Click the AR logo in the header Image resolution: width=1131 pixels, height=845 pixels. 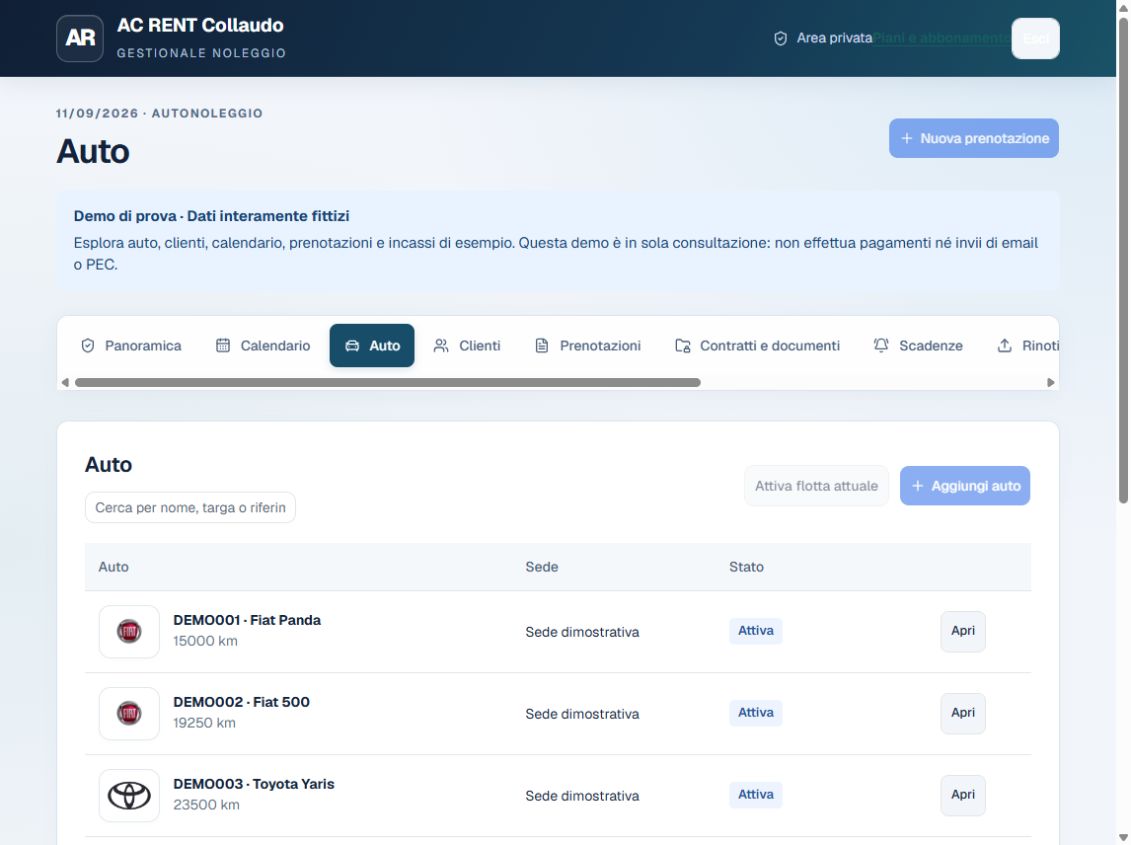[x=80, y=38]
